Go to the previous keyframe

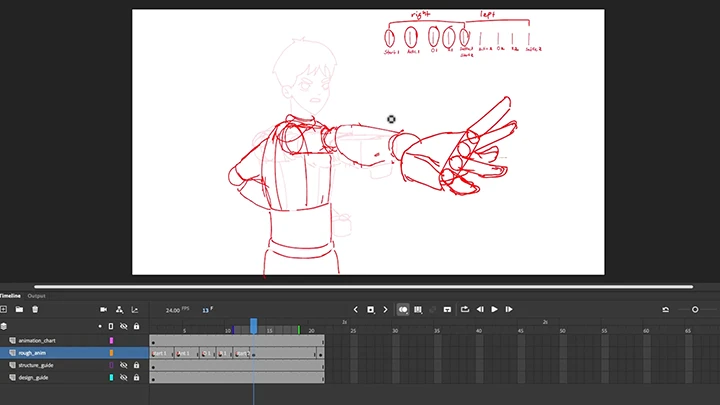point(355,310)
